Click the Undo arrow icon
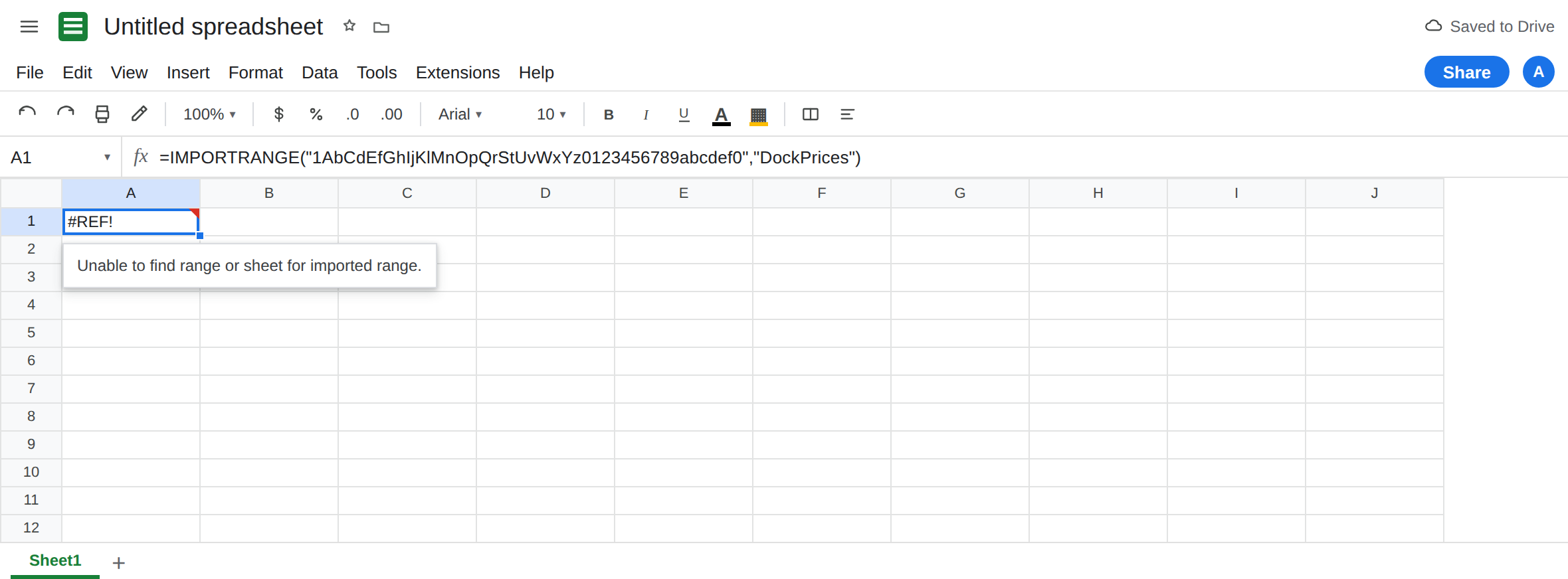Screen dimensions: 1568x579 pyautogui.click(x=27, y=114)
